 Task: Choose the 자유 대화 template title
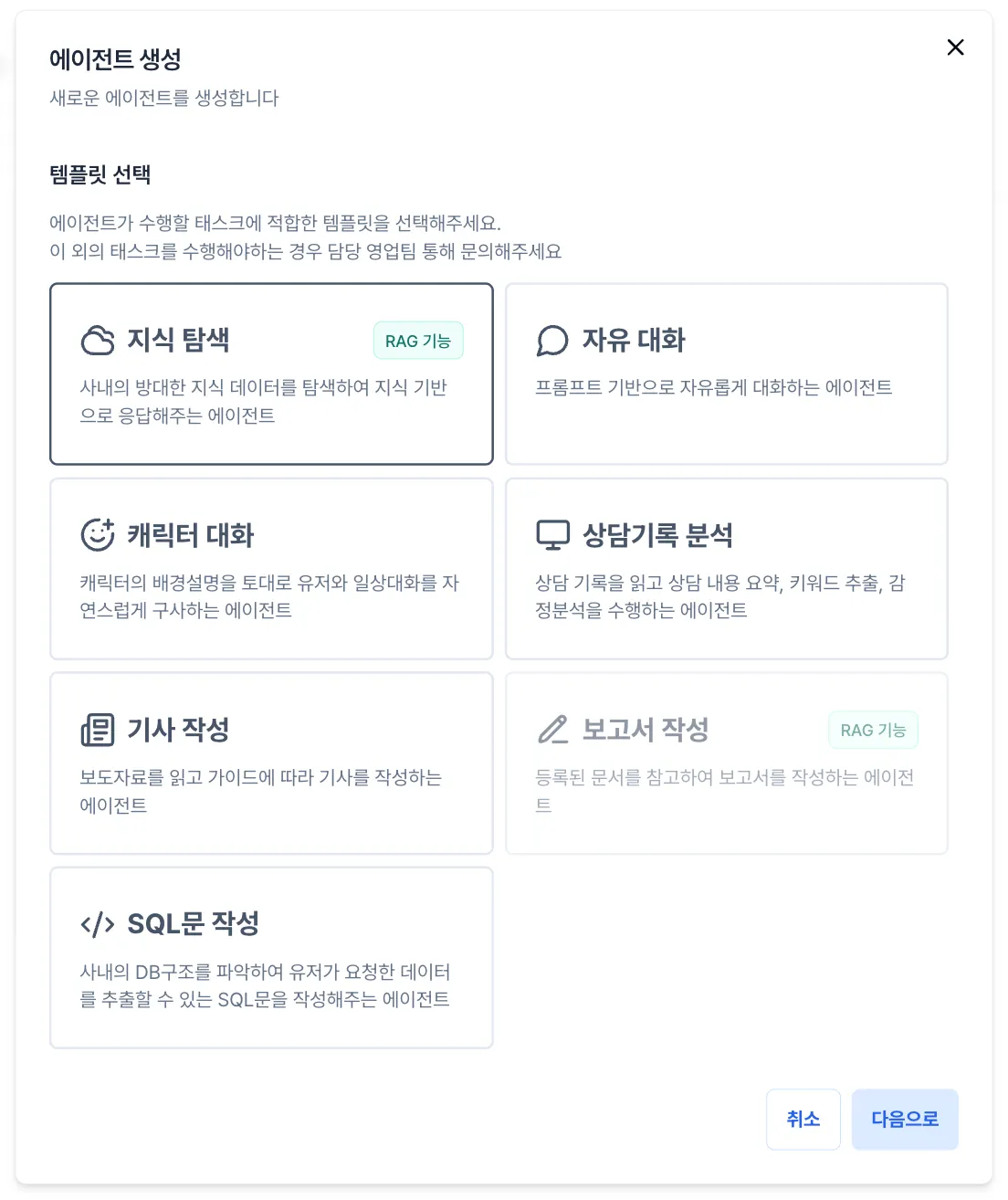[x=634, y=341]
